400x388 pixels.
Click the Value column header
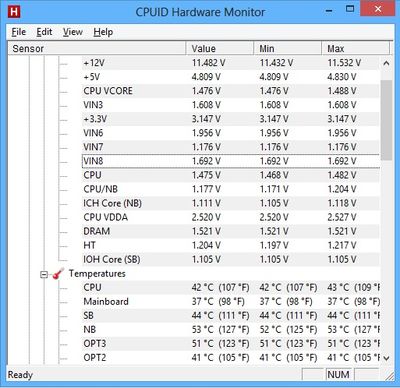click(220, 49)
